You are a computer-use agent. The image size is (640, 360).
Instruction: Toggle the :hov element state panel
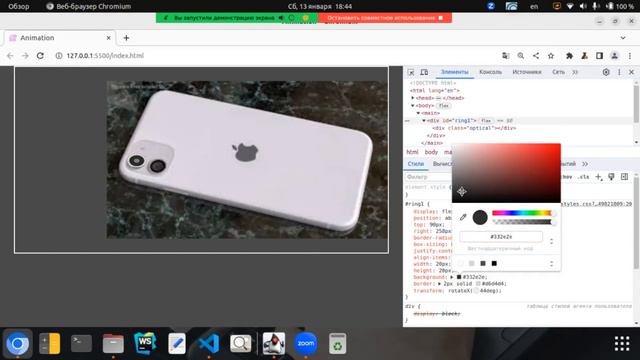(567, 177)
